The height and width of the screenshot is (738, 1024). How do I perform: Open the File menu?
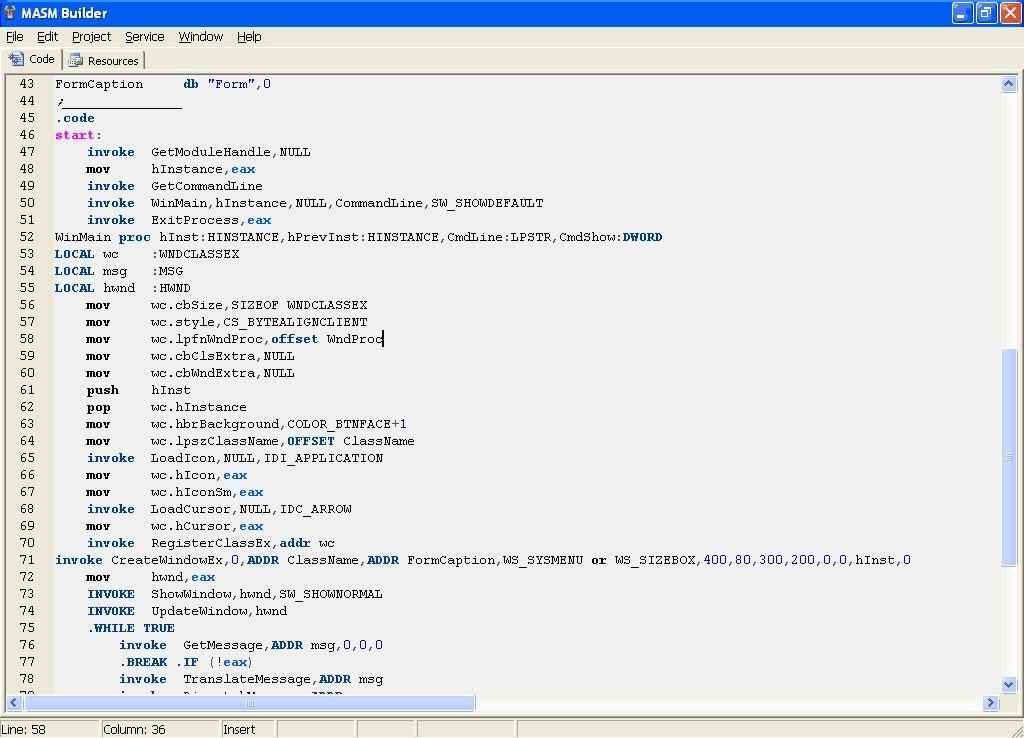[14, 37]
